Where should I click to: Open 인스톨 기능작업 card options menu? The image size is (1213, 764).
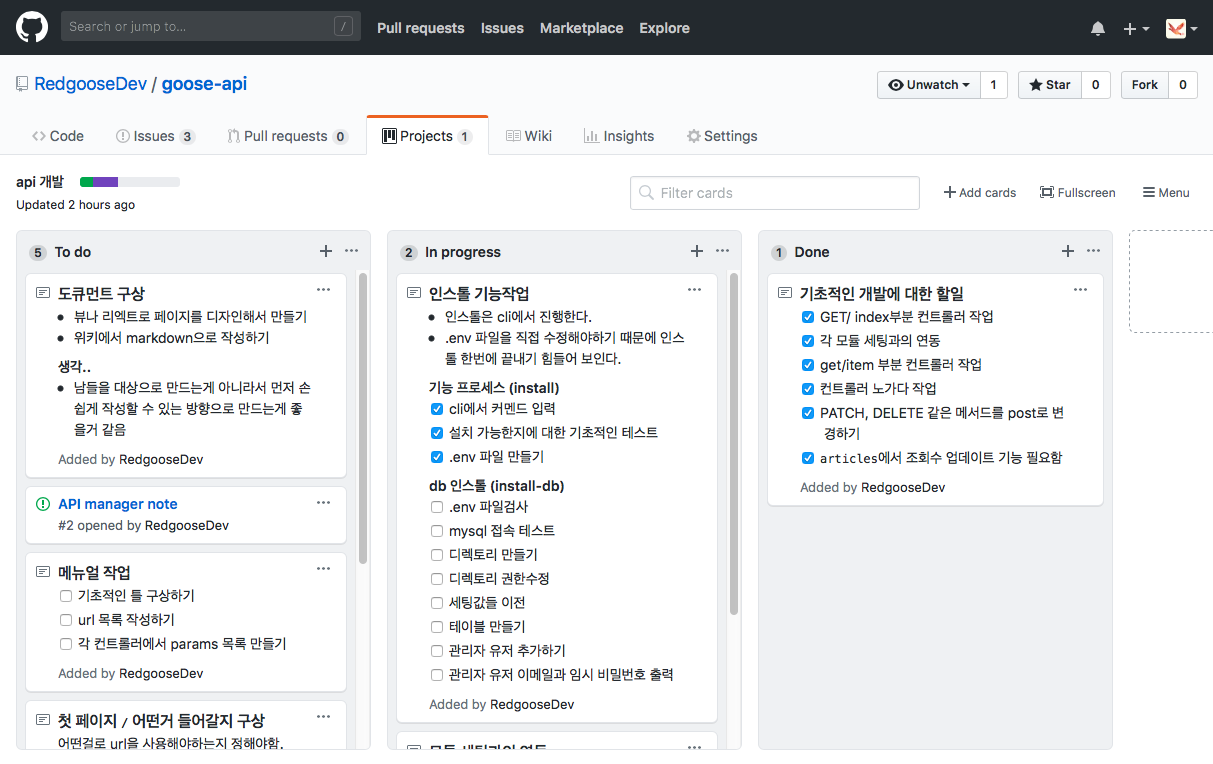694,290
